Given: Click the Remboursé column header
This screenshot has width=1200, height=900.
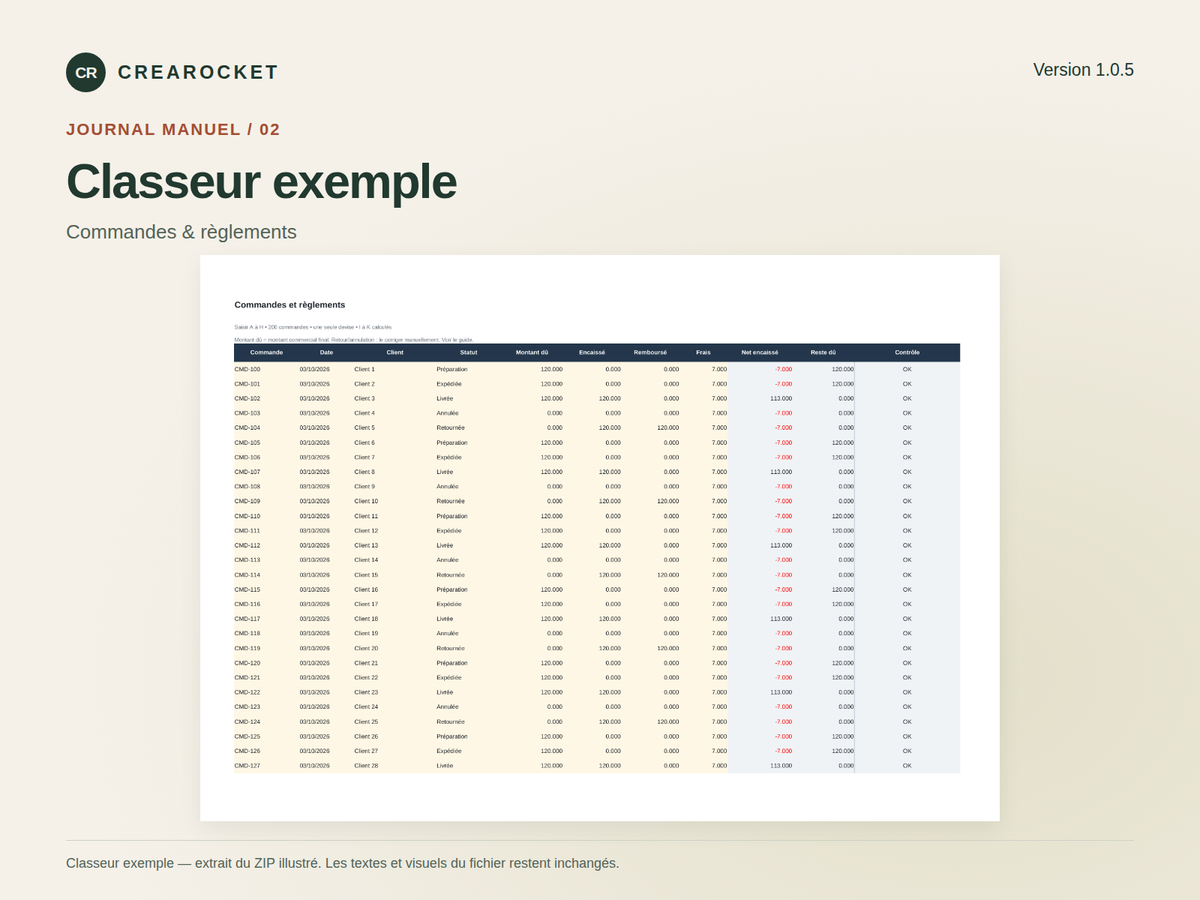Looking at the screenshot, I should click(650, 352).
